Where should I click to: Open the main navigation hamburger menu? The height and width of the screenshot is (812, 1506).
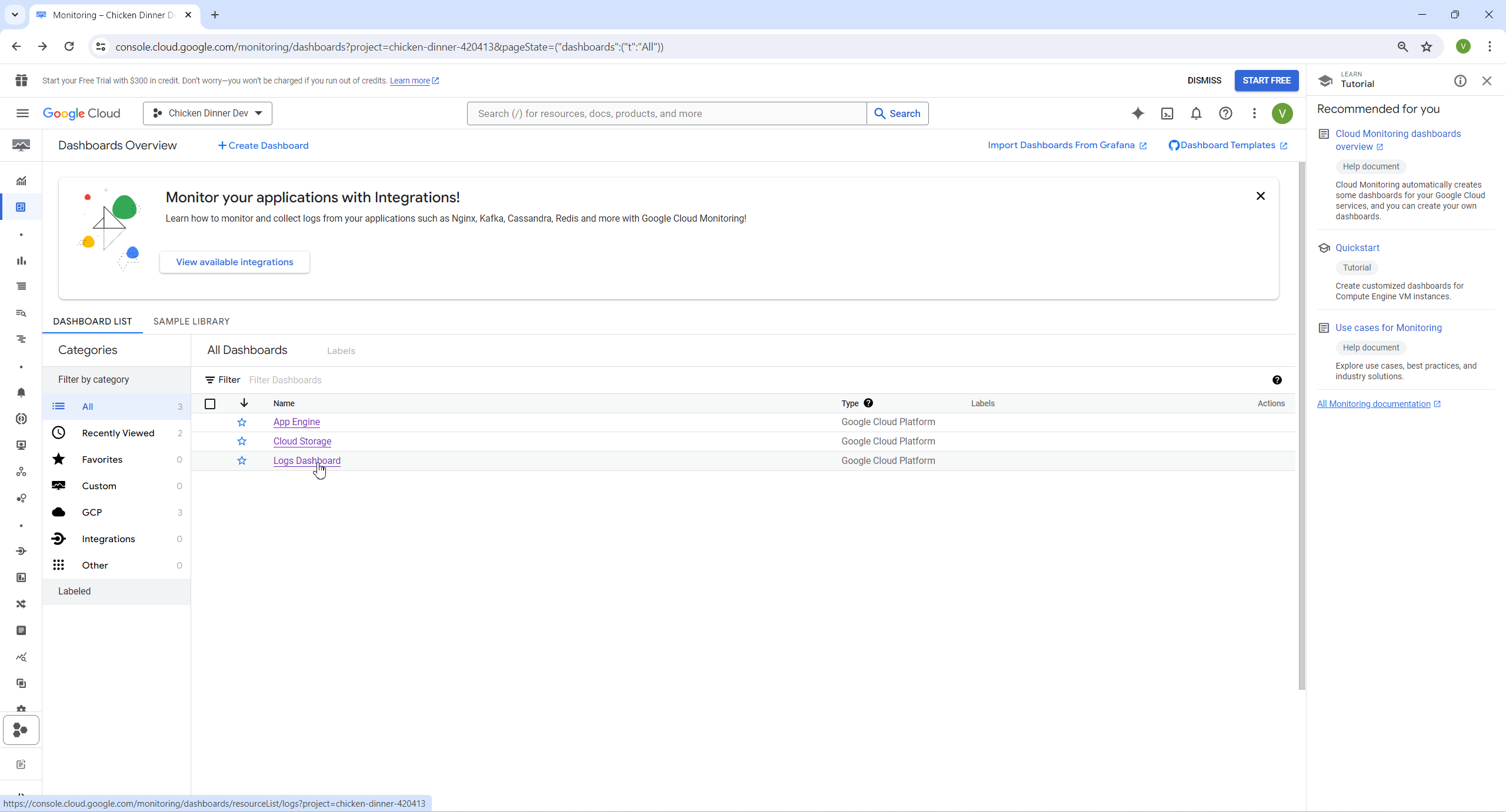coord(22,113)
